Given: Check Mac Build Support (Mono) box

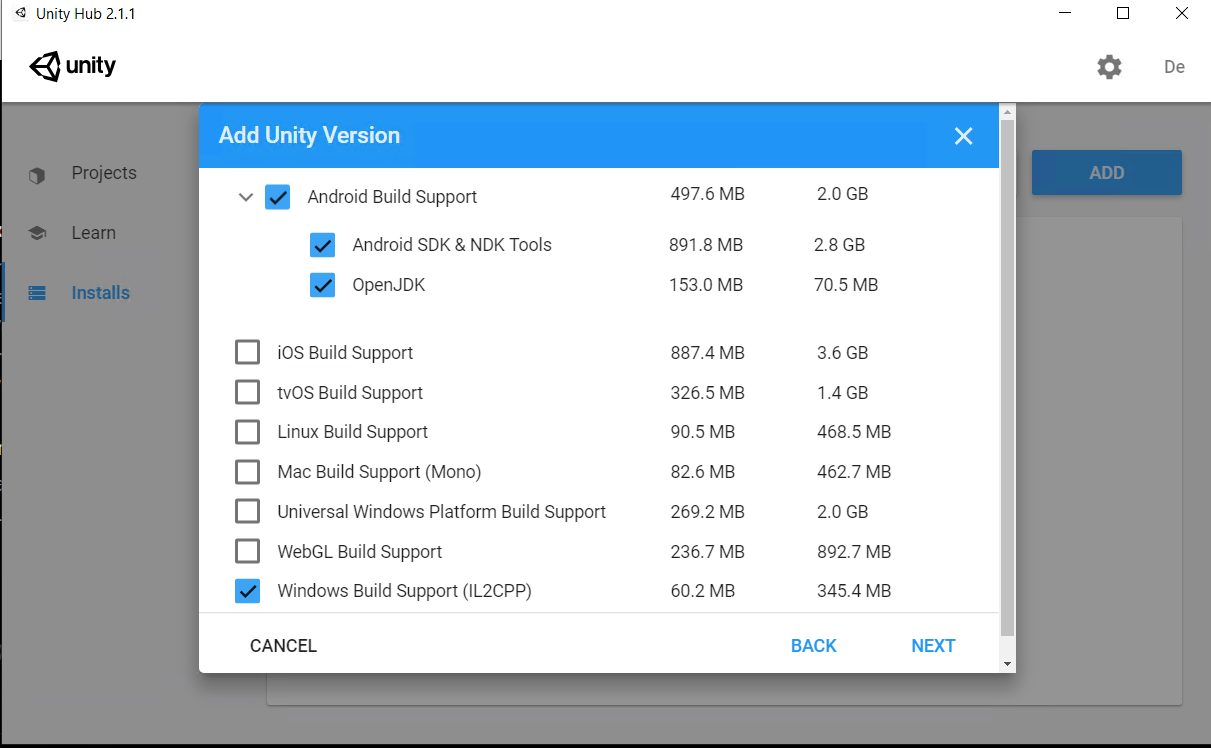Looking at the screenshot, I should 247,472.
